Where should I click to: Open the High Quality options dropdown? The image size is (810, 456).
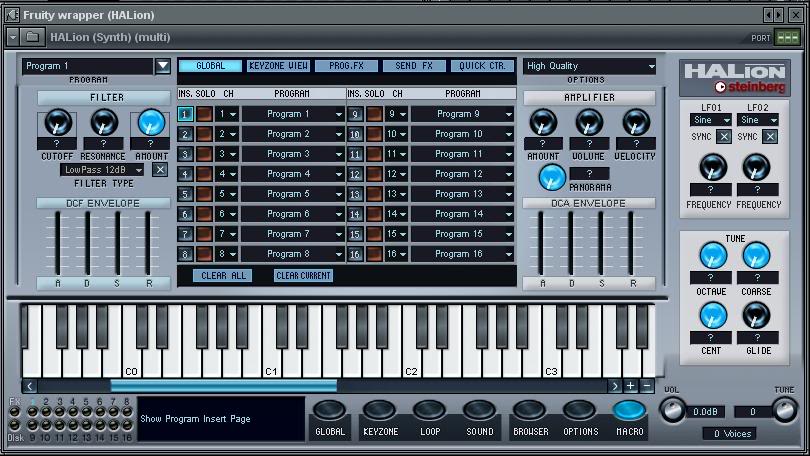click(589, 66)
